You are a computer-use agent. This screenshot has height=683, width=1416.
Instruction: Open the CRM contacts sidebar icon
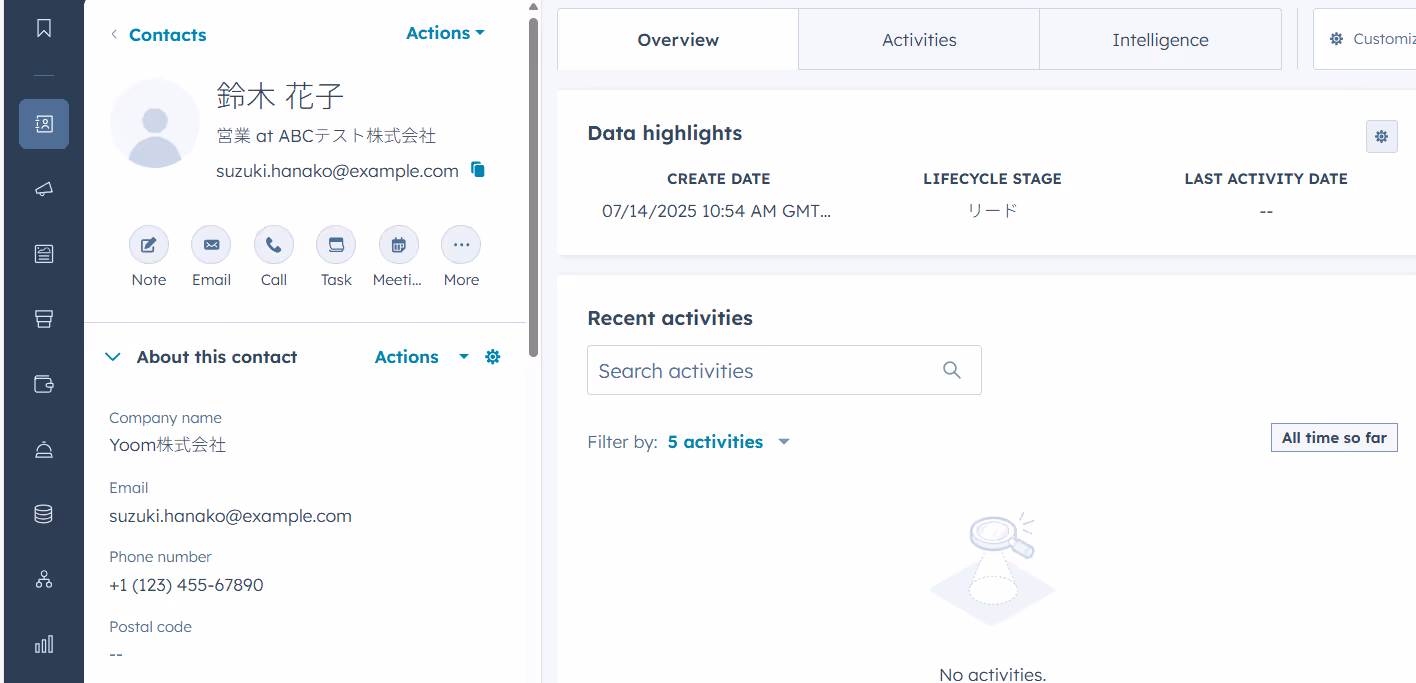44,124
